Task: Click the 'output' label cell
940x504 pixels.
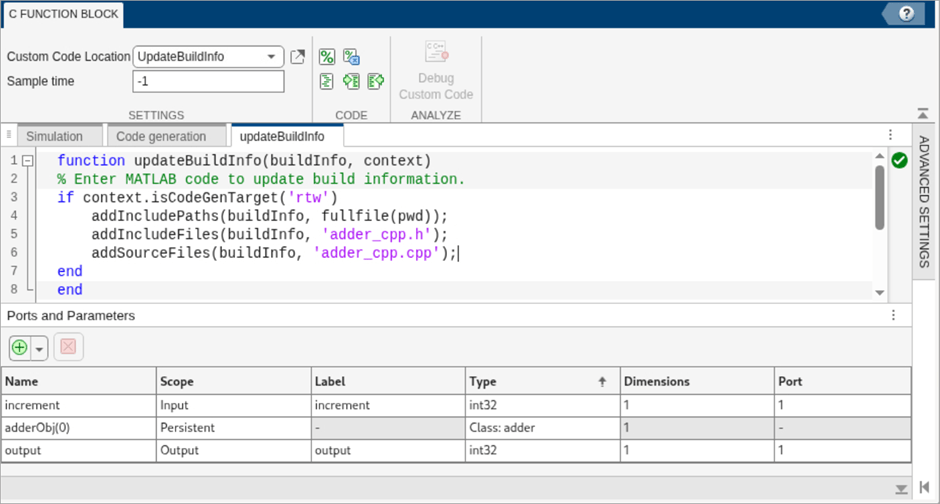Action: pyautogui.click(x=388, y=450)
